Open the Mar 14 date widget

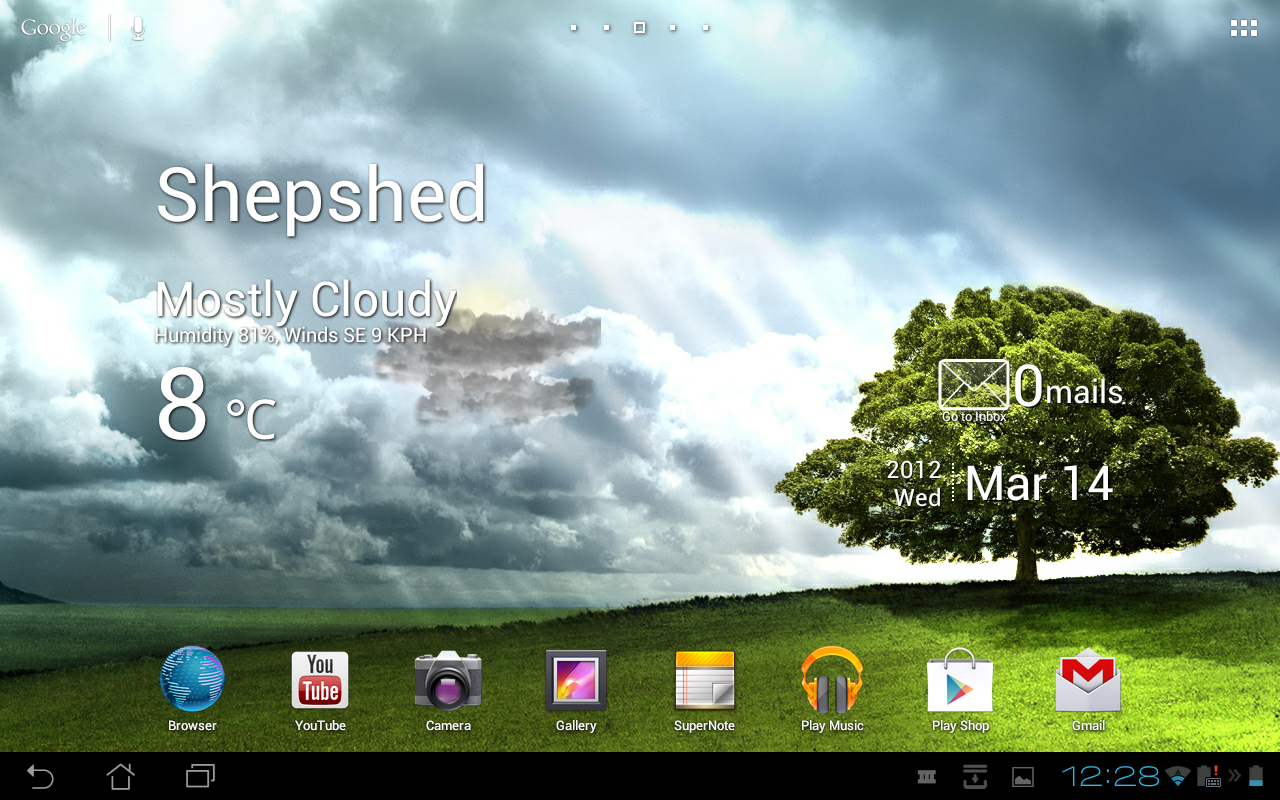pyautogui.click(x=1040, y=484)
